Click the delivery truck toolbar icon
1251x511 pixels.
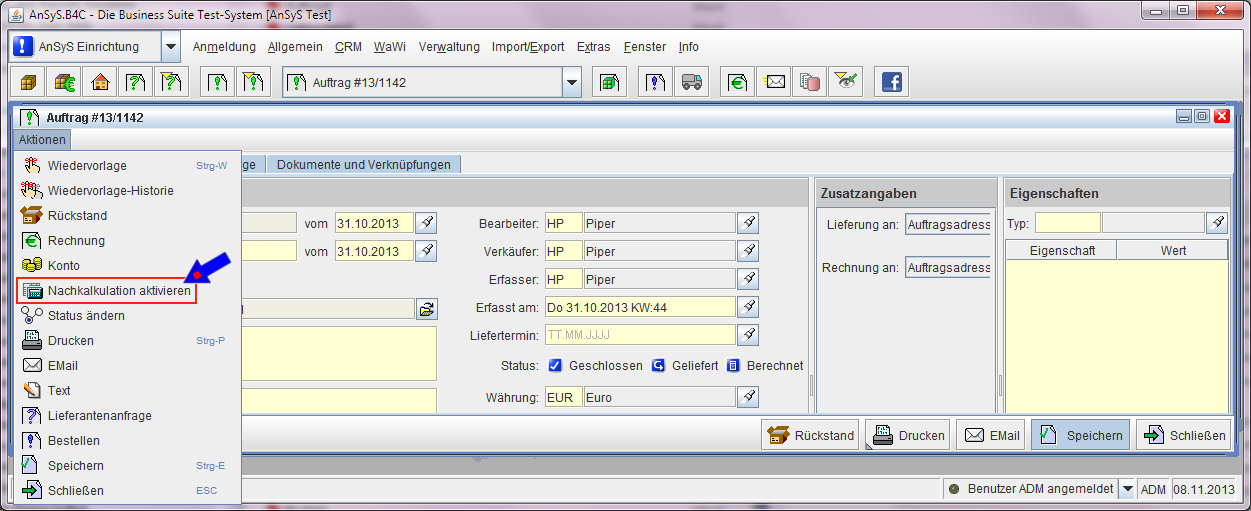pyautogui.click(x=690, y=83)
